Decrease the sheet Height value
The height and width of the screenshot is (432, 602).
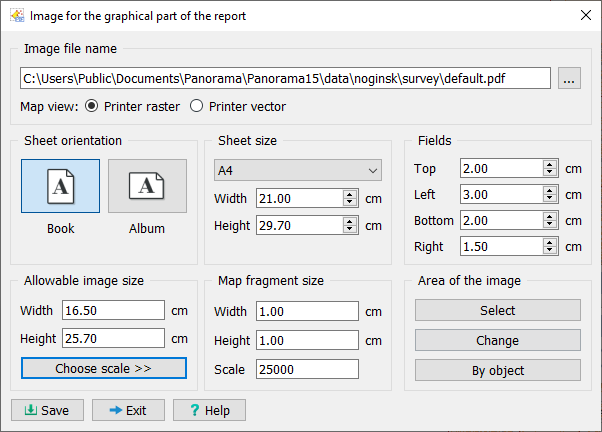pyautogui.click(x=349, y=230)
